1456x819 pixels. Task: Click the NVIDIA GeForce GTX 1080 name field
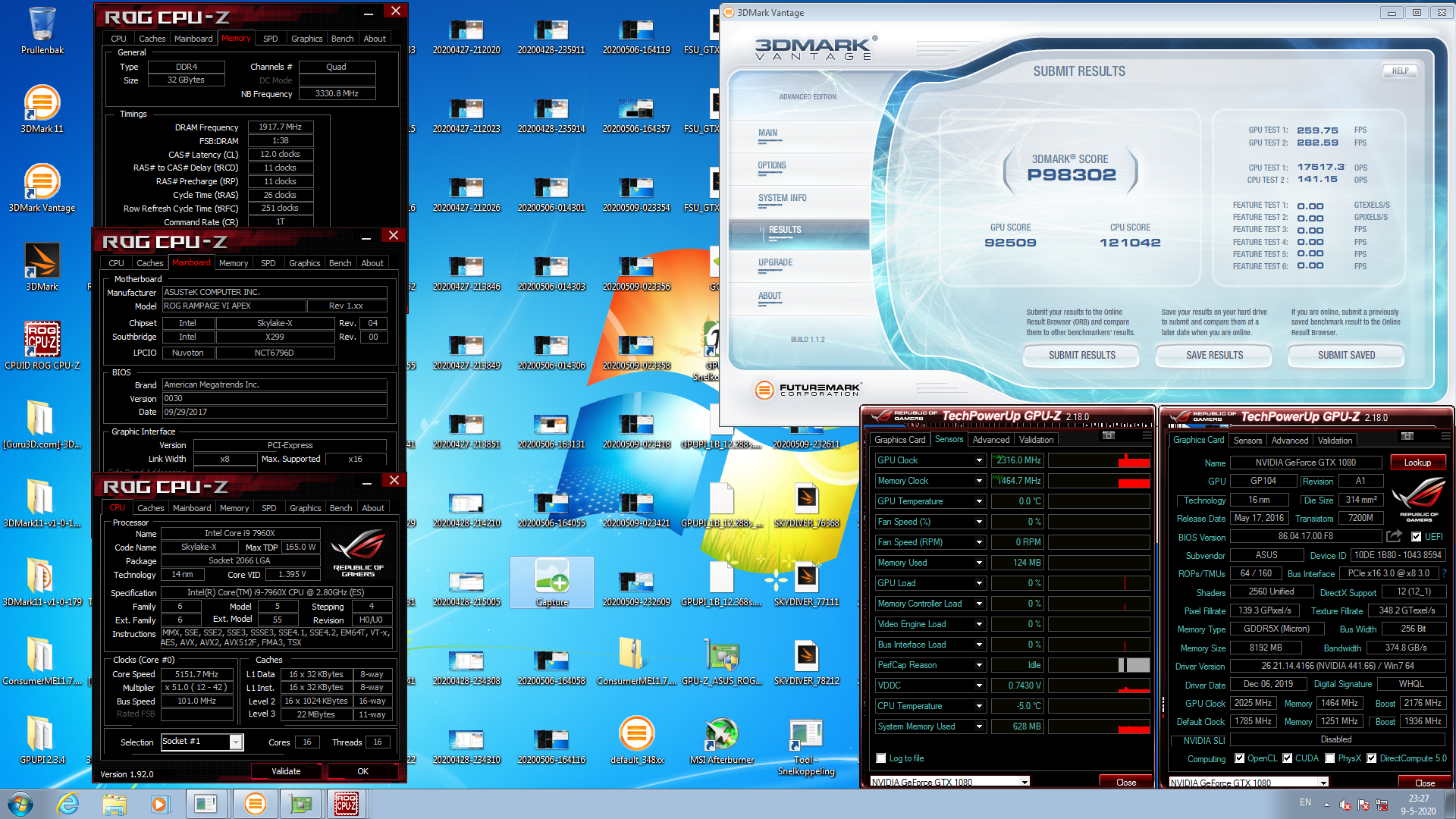click(x=1305, y=463)
